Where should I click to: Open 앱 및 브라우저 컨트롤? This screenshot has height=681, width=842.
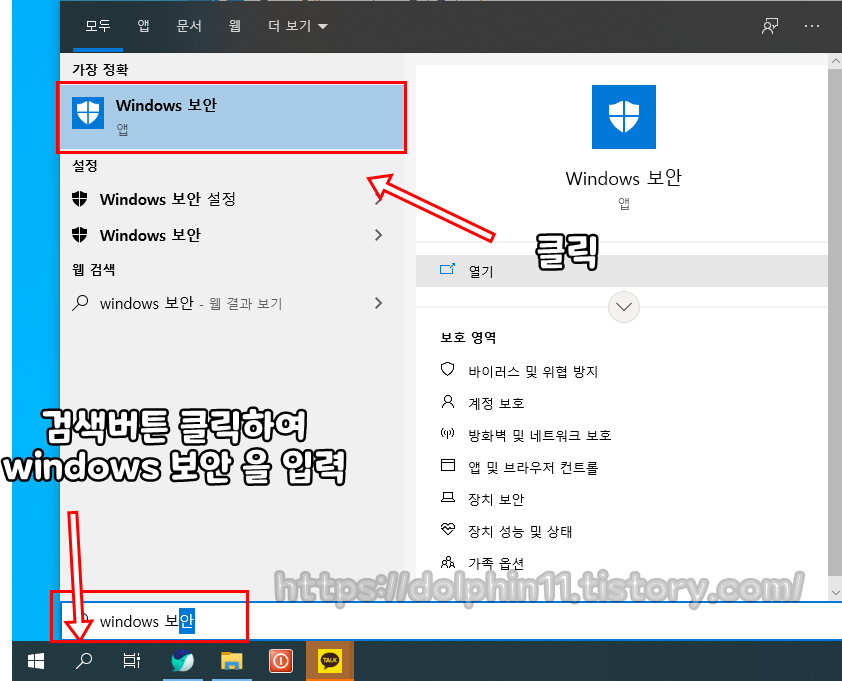click(x=533, y=468)
